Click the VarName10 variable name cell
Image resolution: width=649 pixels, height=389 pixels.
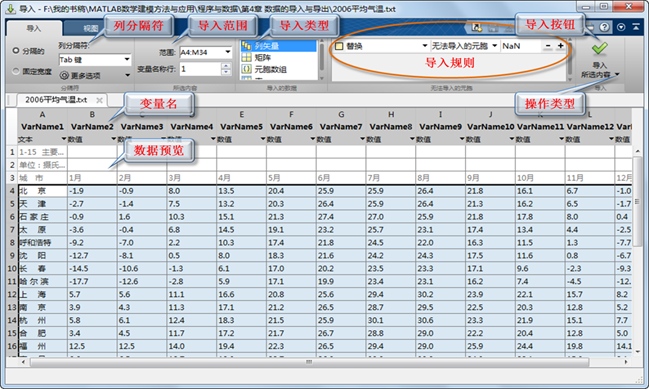coord(490,127)
